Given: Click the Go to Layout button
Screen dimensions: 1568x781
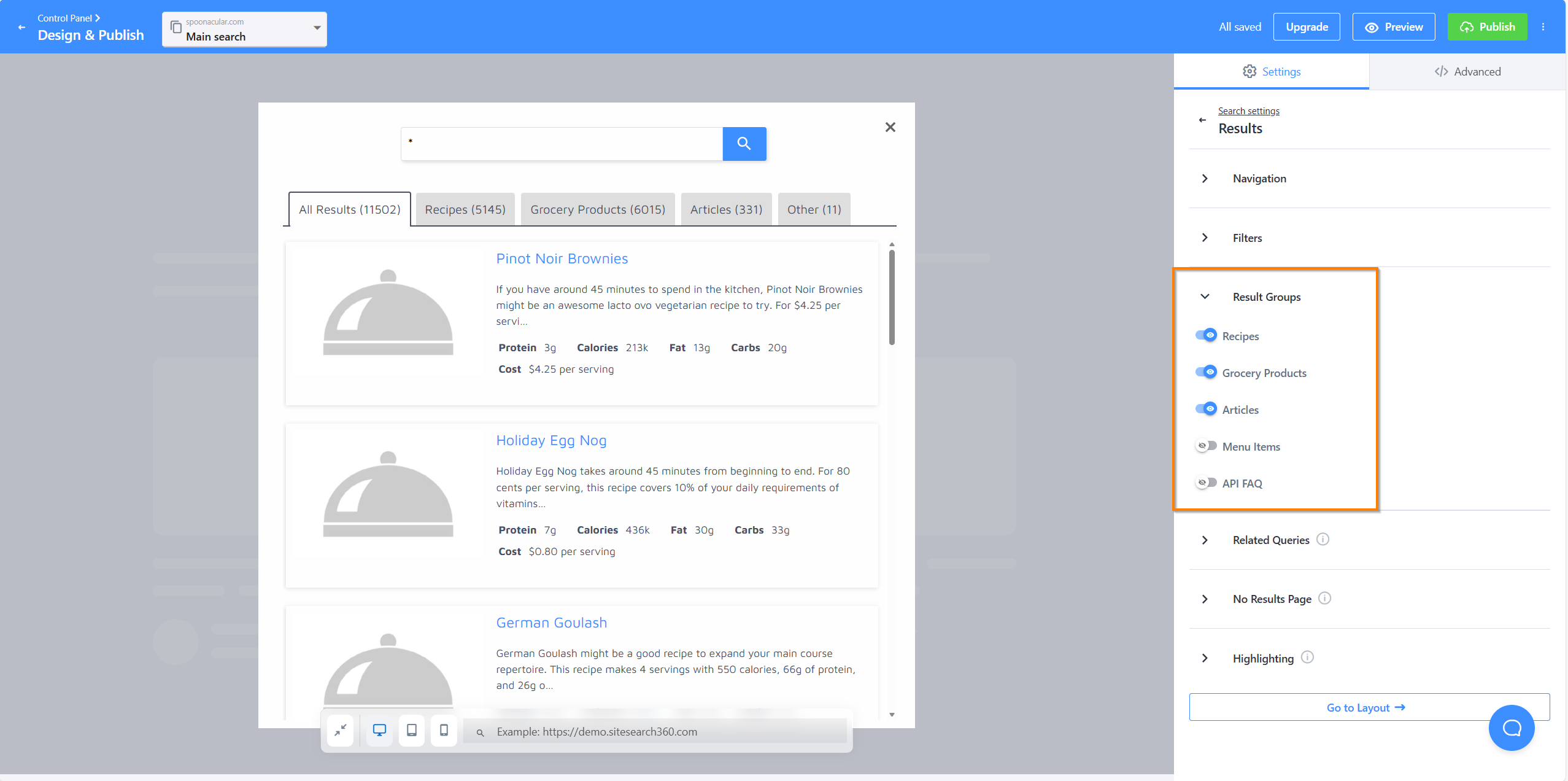Looking at the screenshot, I should coord(1369,707).
